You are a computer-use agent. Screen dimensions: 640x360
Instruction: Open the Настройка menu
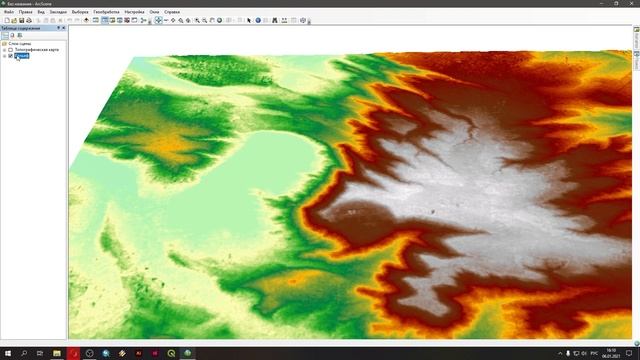134,12
